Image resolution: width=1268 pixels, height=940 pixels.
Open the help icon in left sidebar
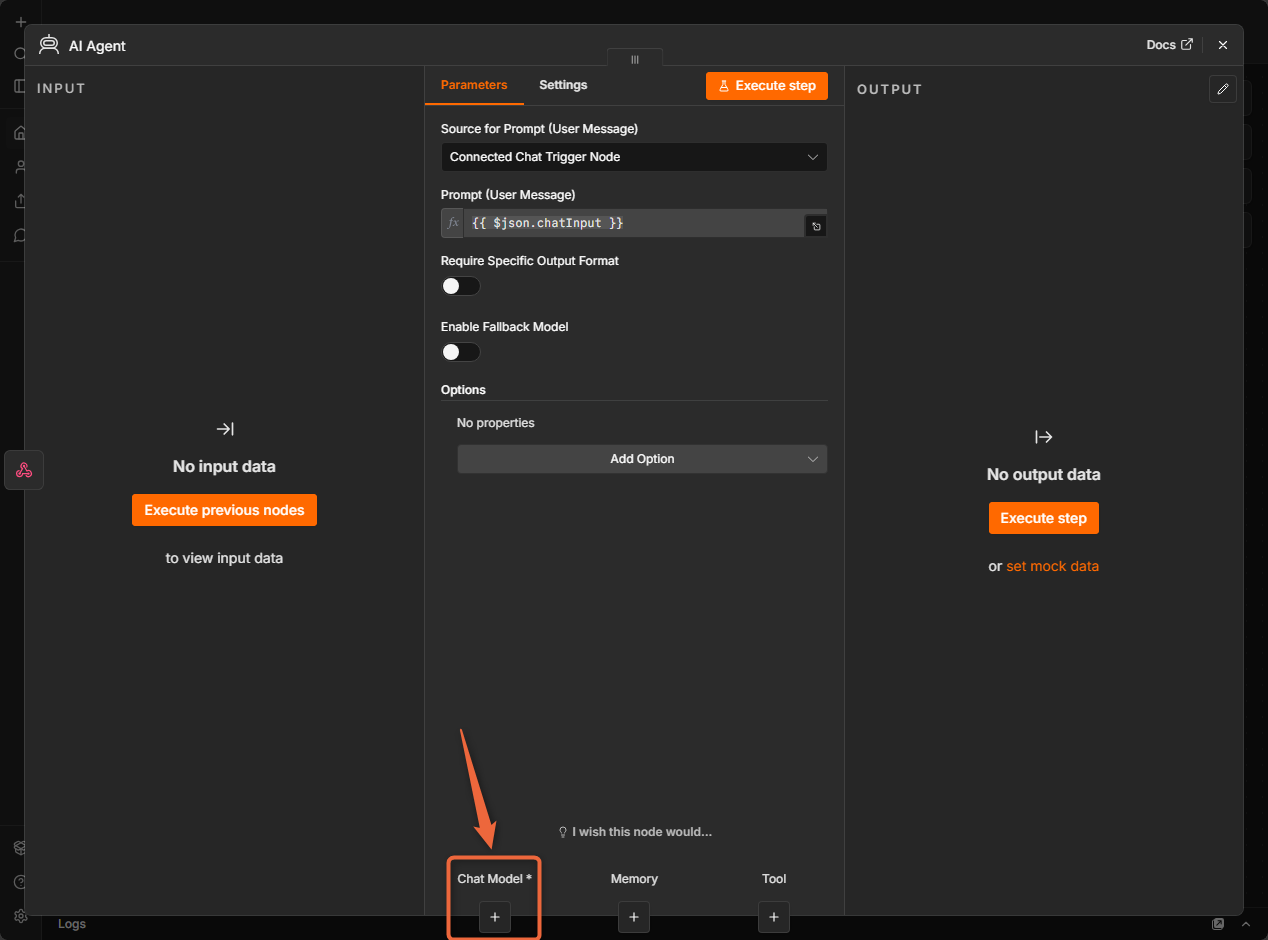click(20, 882)
